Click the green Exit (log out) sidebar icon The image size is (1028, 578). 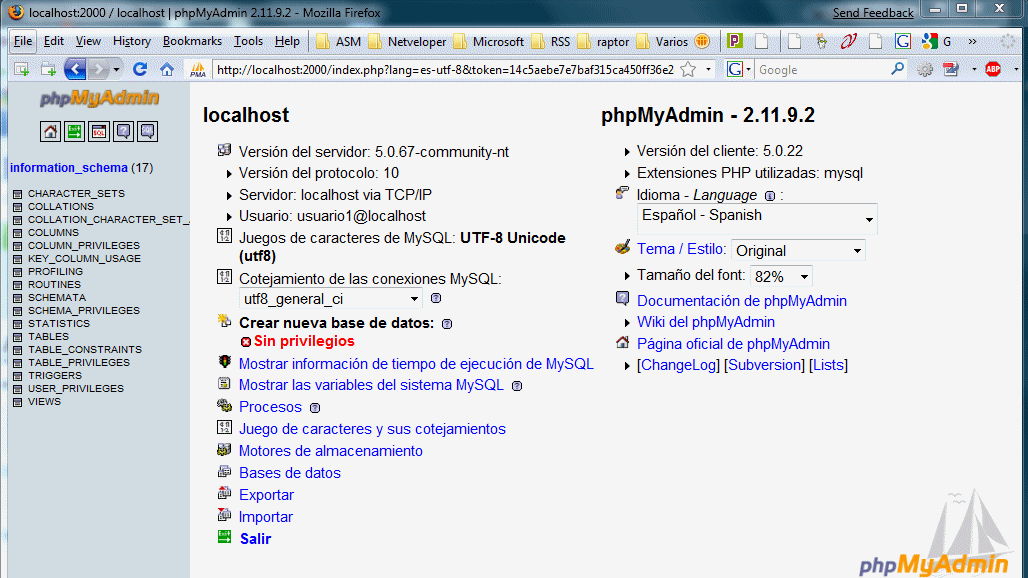pos(74,132)
